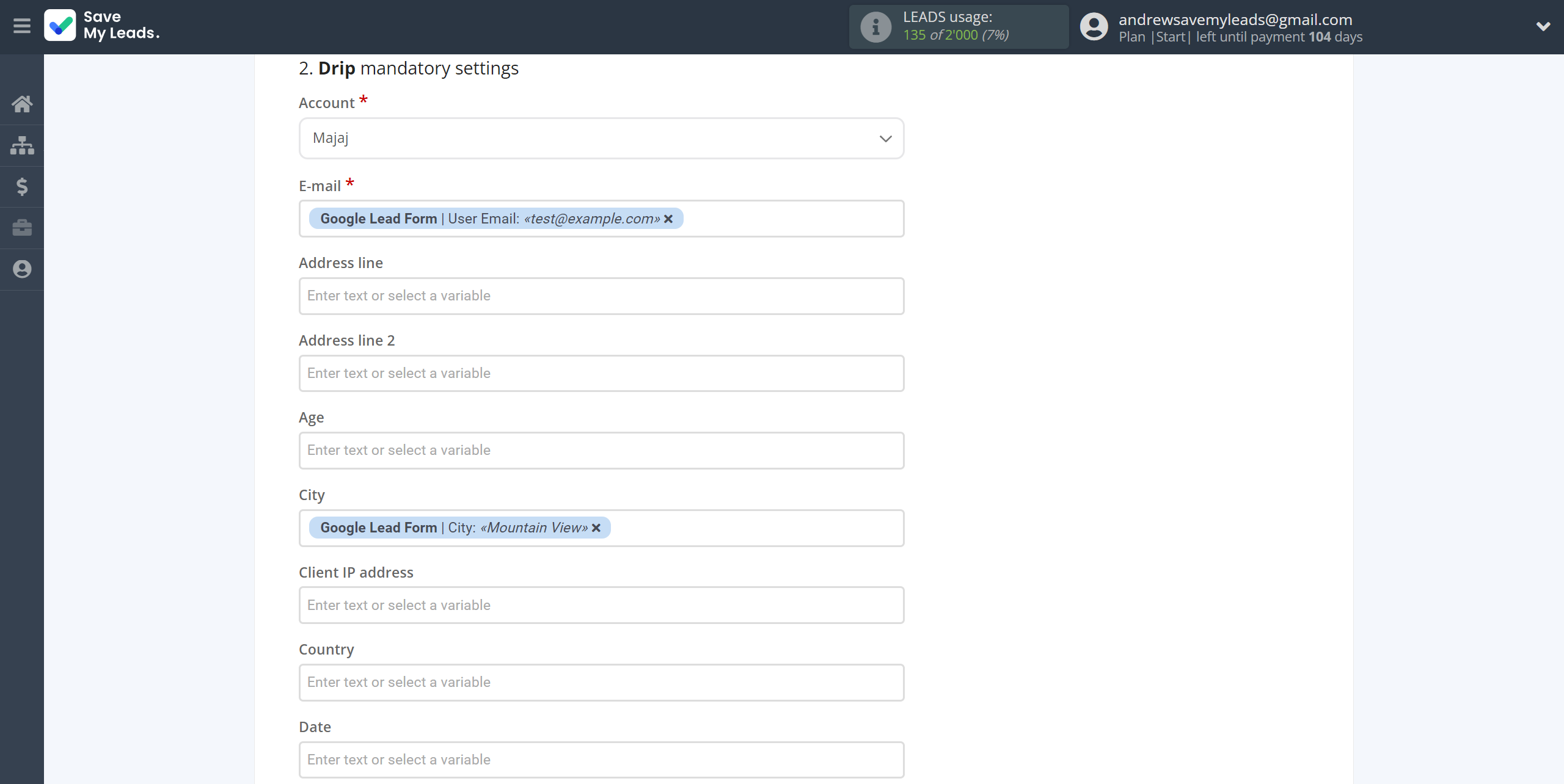Click the account avatar icon in header
Viewport: 1564px width, 784px height.
pos(1094,27)
